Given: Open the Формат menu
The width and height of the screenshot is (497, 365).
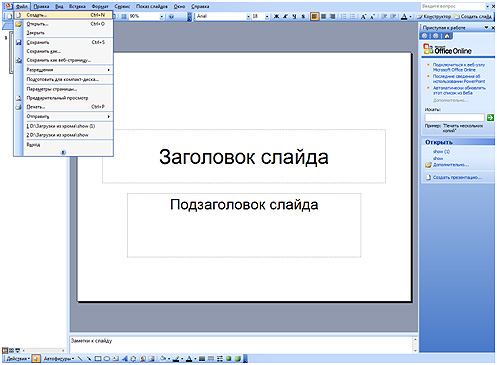Looking at the screenshot, I should (100, 6).
